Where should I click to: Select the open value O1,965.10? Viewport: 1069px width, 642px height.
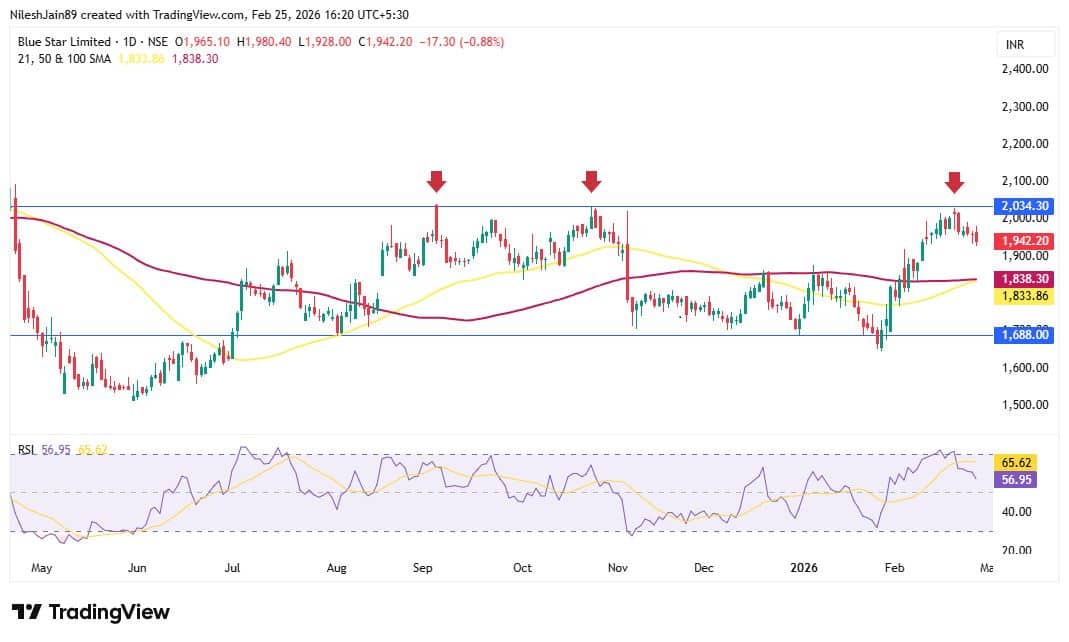[202, 42]
